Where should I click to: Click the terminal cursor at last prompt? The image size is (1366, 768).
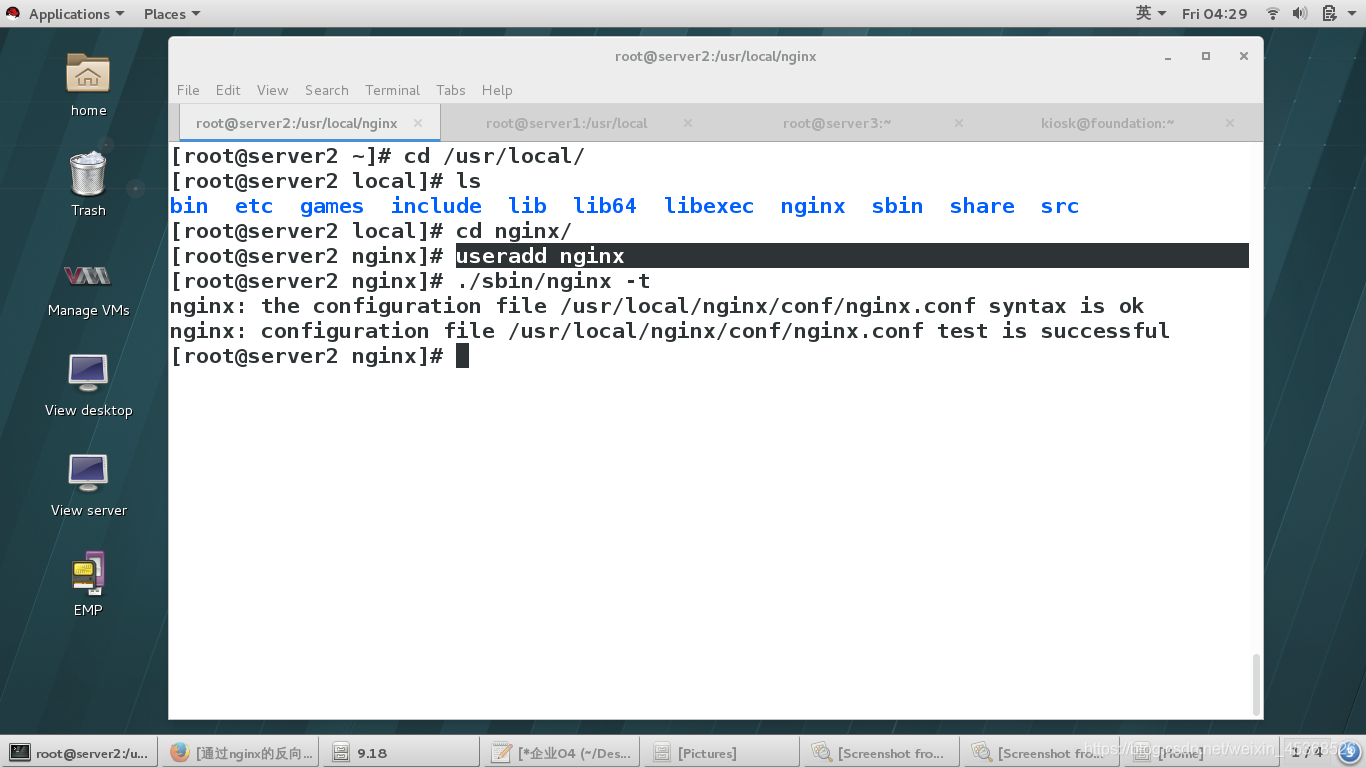(x=462, y=356)
